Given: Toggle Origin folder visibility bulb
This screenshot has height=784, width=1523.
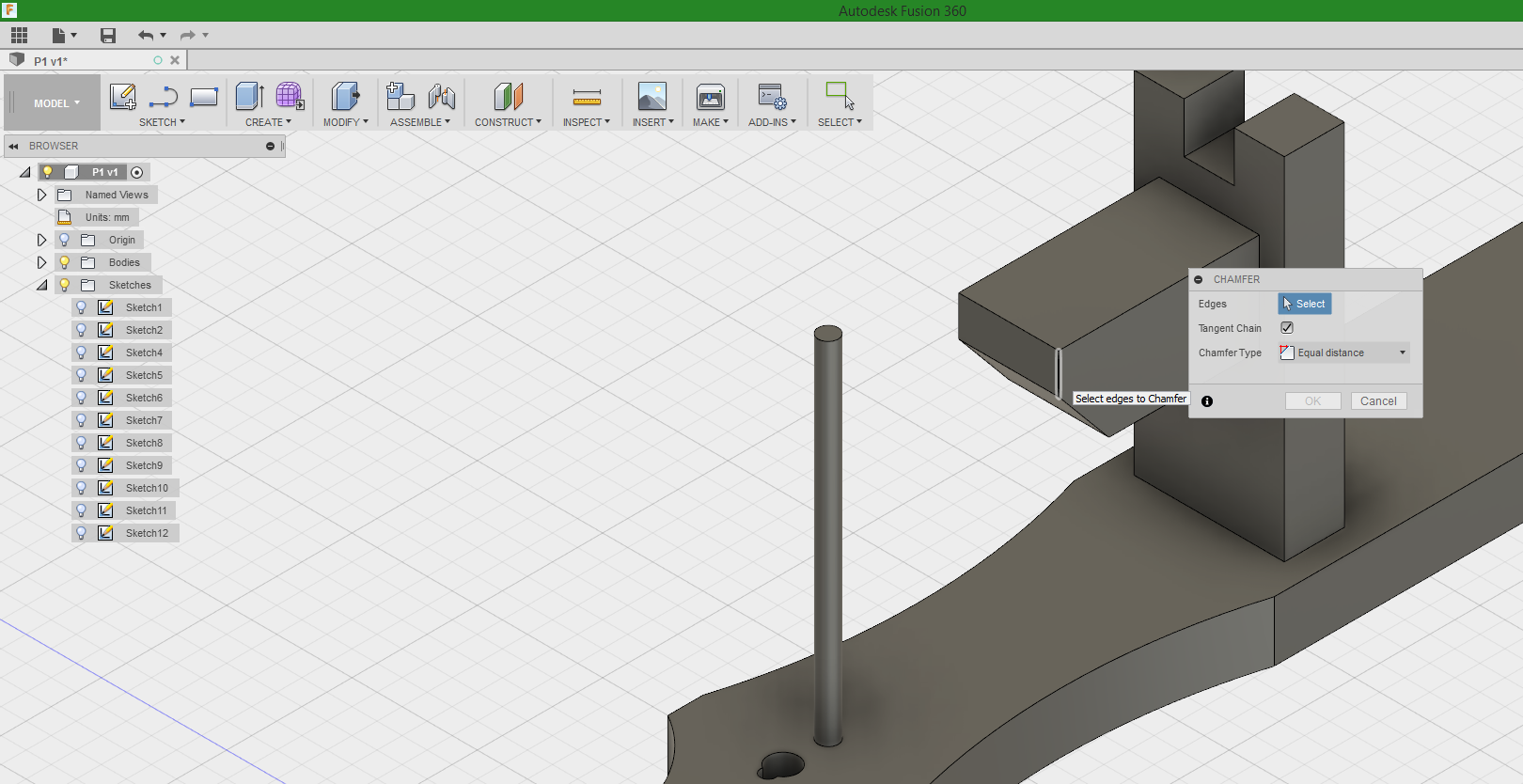Looking at the screenshot, I should tap(65, 240).
